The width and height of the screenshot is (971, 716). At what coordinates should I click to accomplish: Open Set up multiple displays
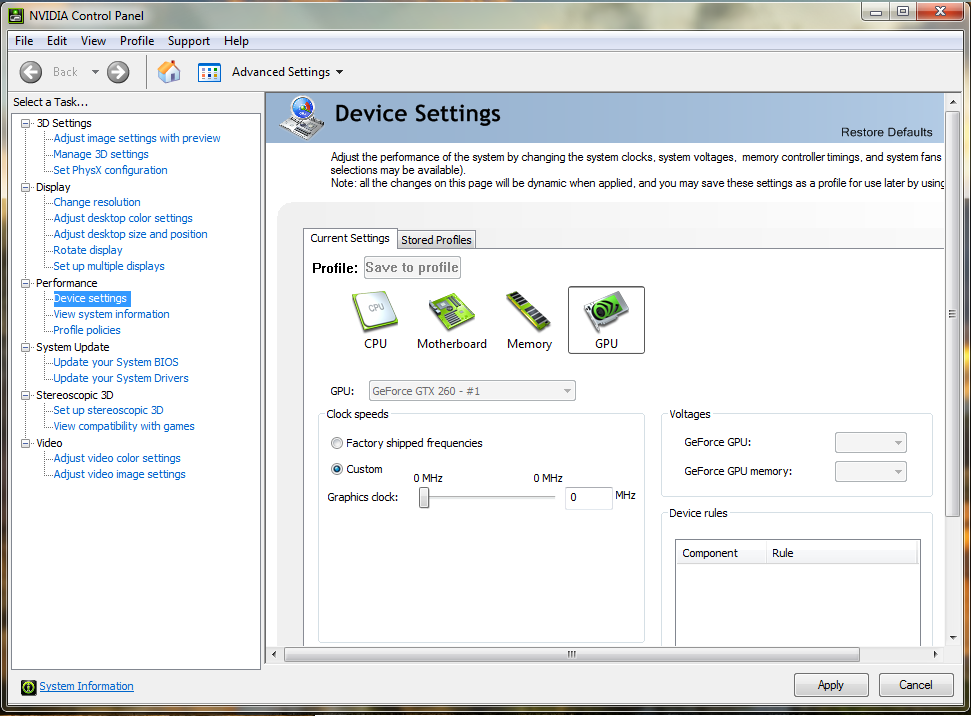[109, 266]
